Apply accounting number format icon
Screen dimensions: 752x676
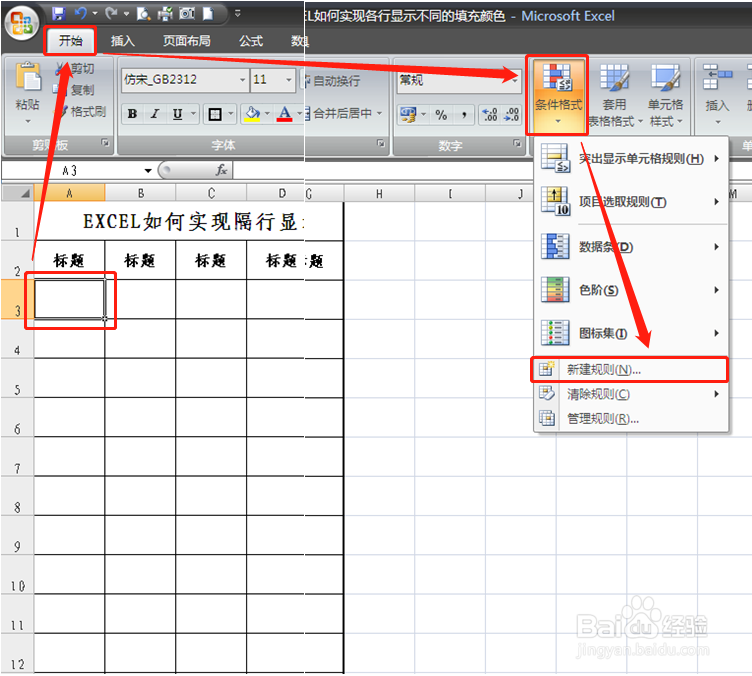click(409, 115)
